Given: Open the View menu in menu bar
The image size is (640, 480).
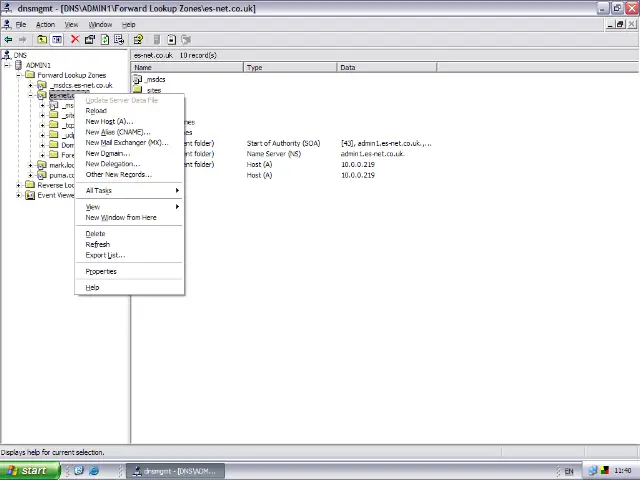Looking at the screenshot, I should click(x=71, y=24).
